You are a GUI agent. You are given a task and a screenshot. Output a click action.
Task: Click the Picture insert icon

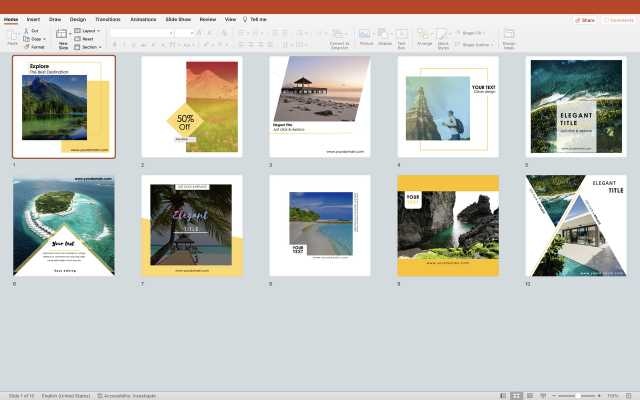click(x=366, y=35)
